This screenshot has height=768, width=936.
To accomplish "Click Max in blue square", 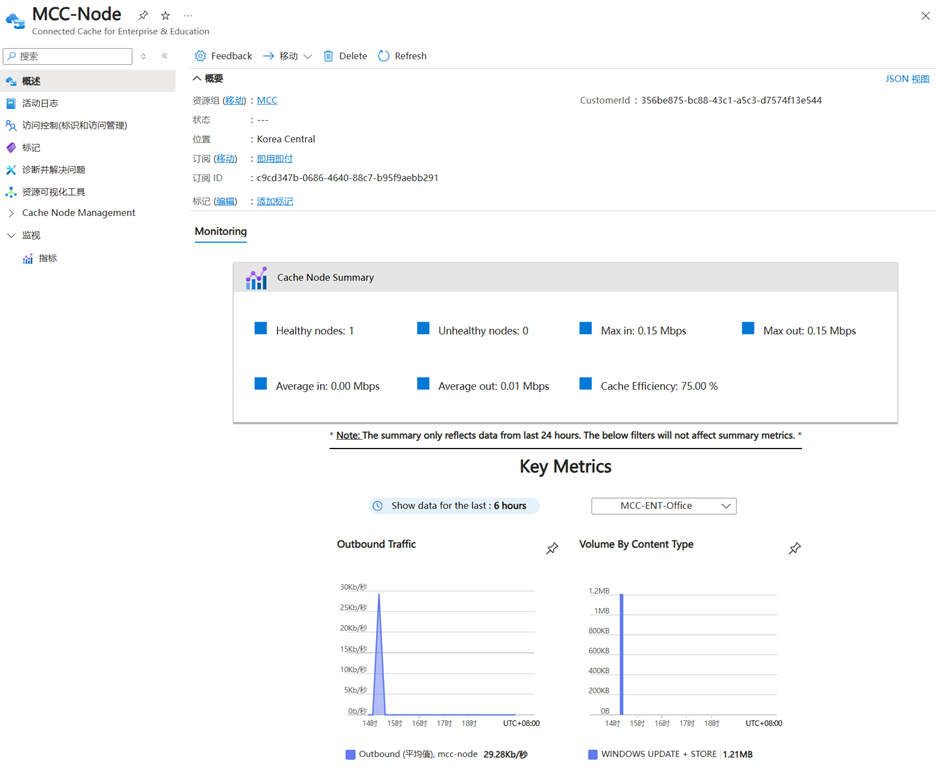I will click(x=586, y=328).
